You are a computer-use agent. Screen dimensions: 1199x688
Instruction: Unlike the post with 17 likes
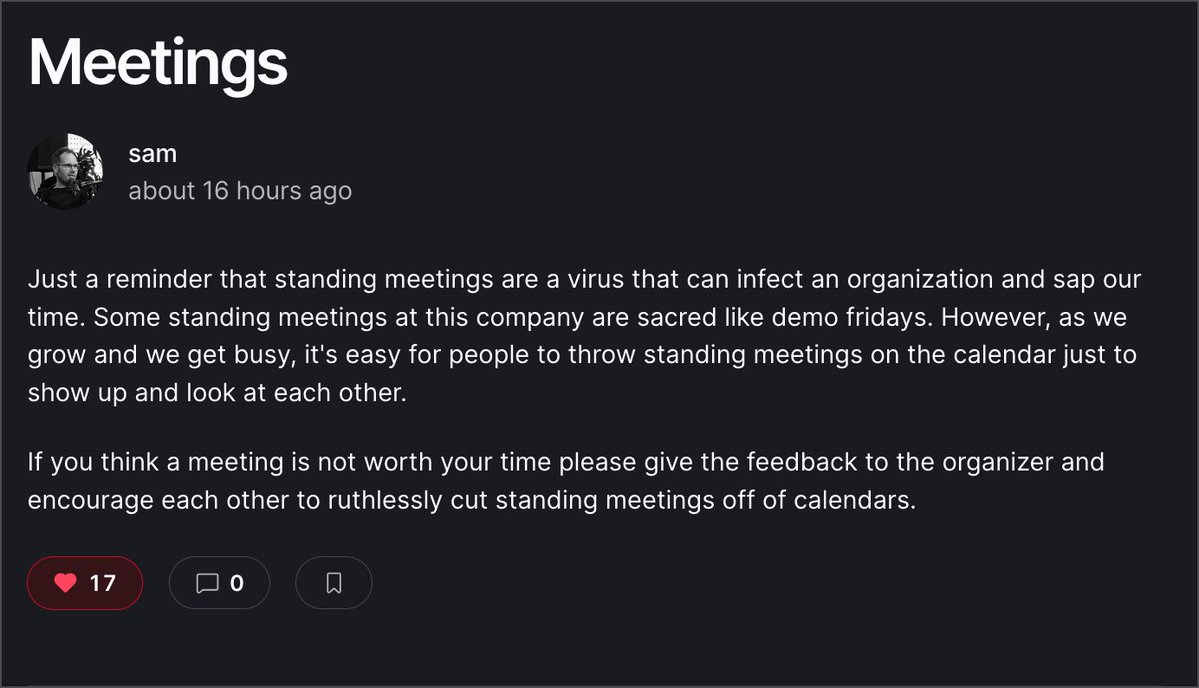(85, 583)
